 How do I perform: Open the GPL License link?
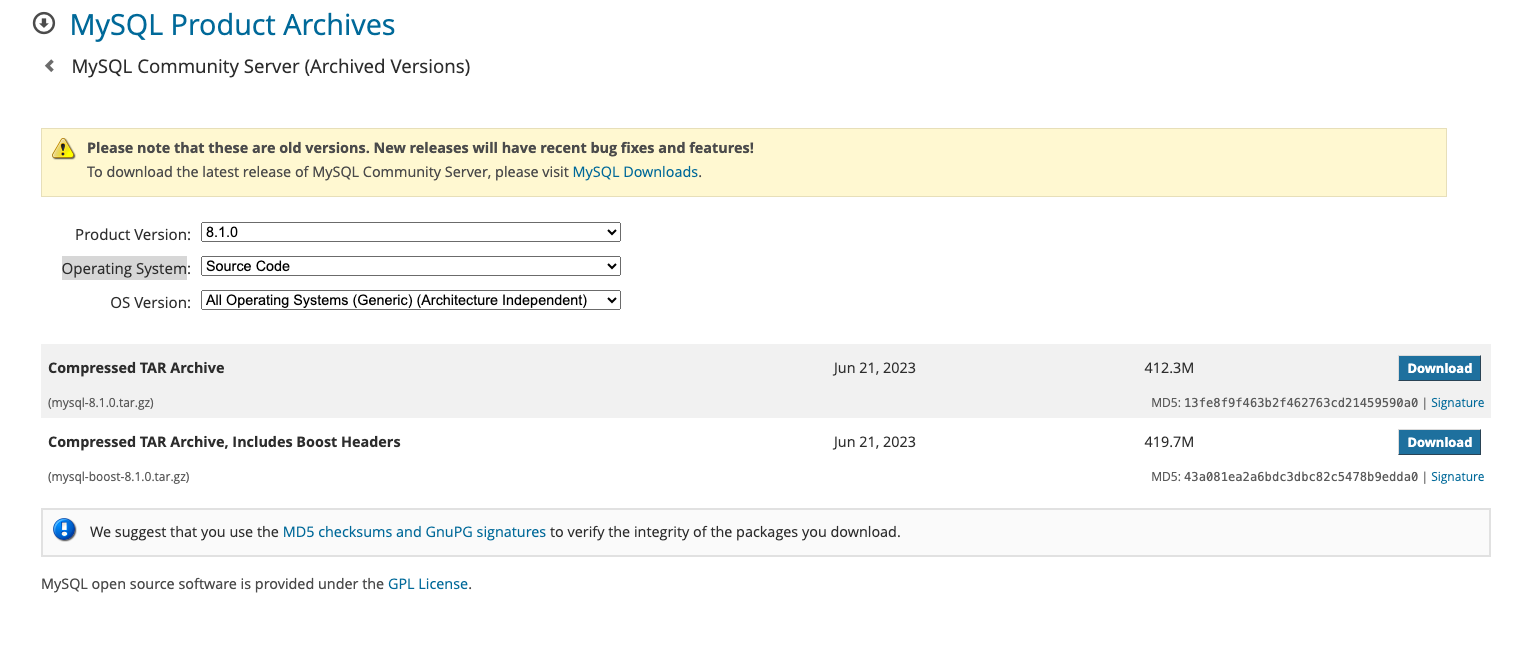pyautogui.click(x=428, y=584)
